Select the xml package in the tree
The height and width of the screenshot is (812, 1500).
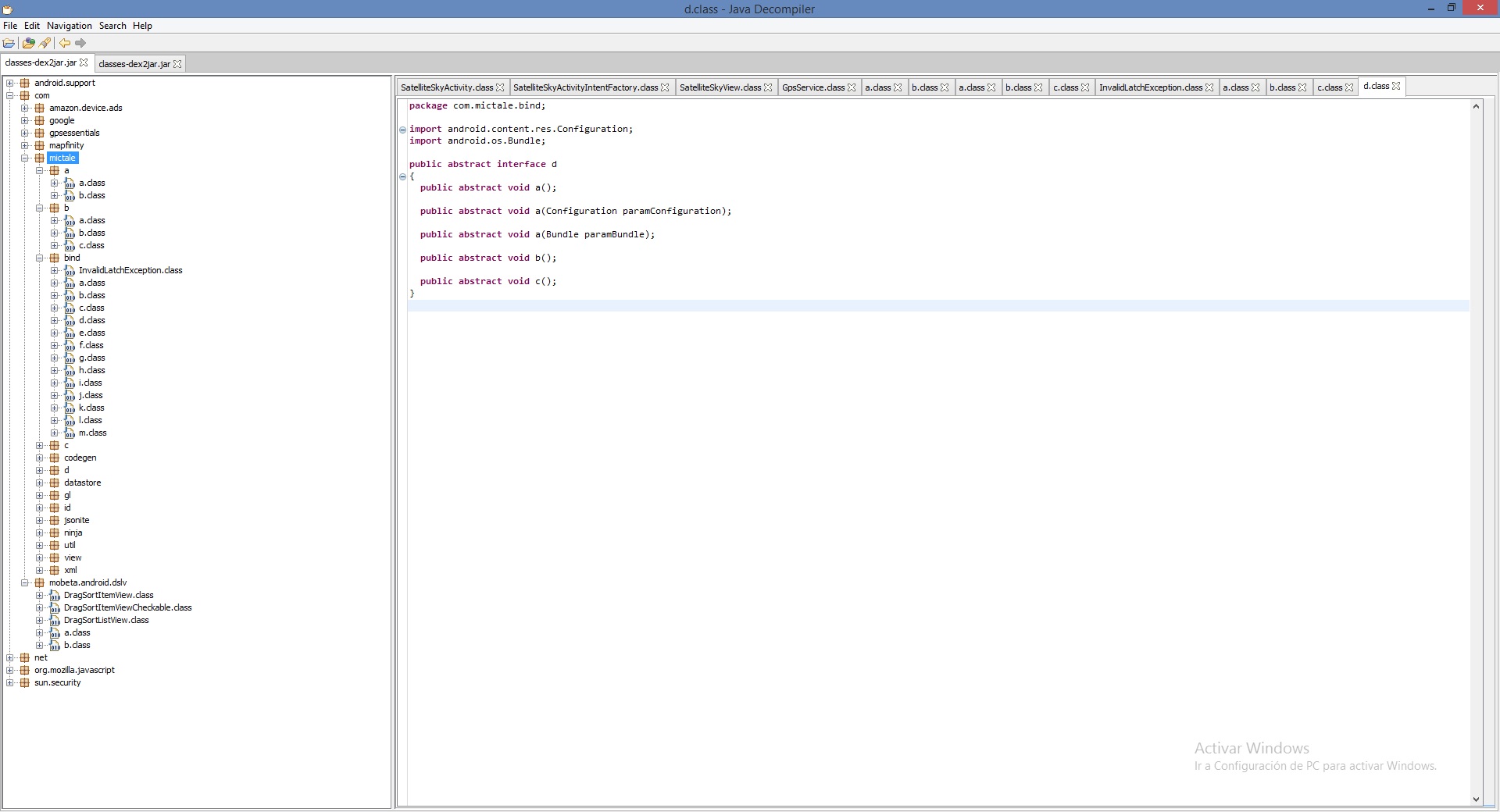(x=70, y=570)
